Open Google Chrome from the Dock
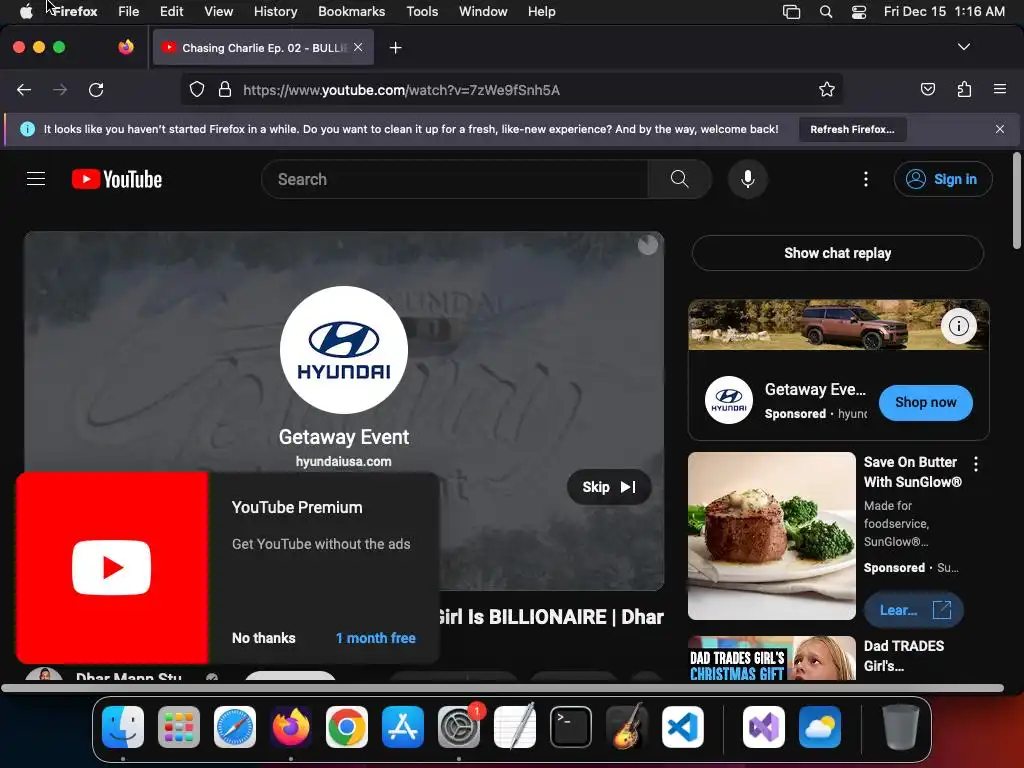The image size is (1024, 768). pyautogui.click(x=347, y=727)
